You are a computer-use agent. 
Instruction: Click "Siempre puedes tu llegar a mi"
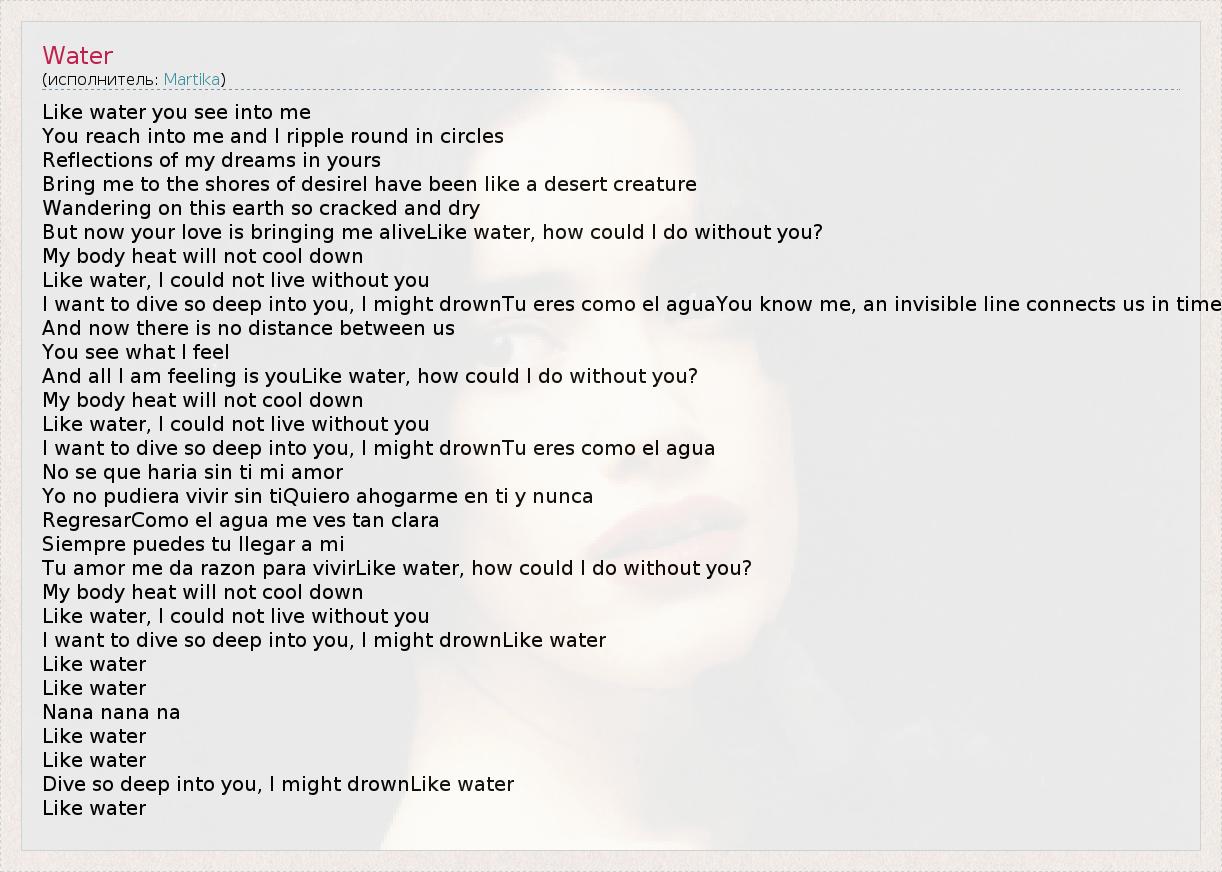pos(193,544)
